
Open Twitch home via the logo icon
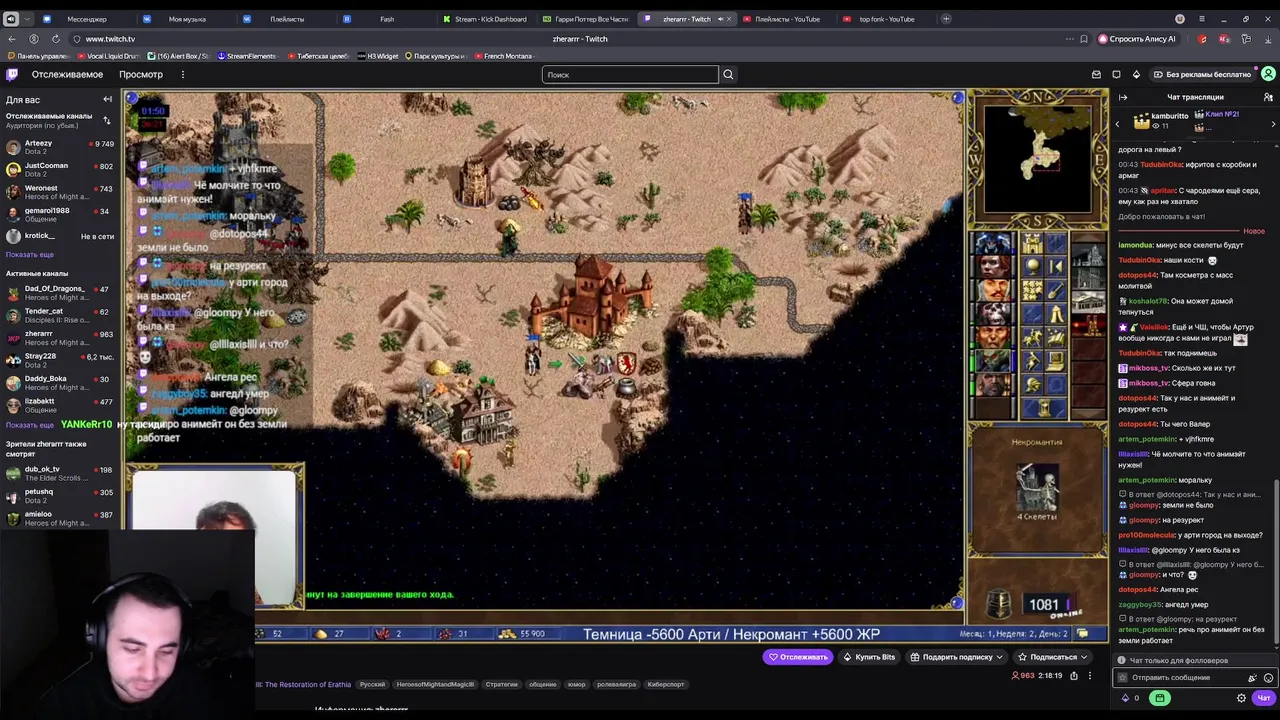pos(12,74)
